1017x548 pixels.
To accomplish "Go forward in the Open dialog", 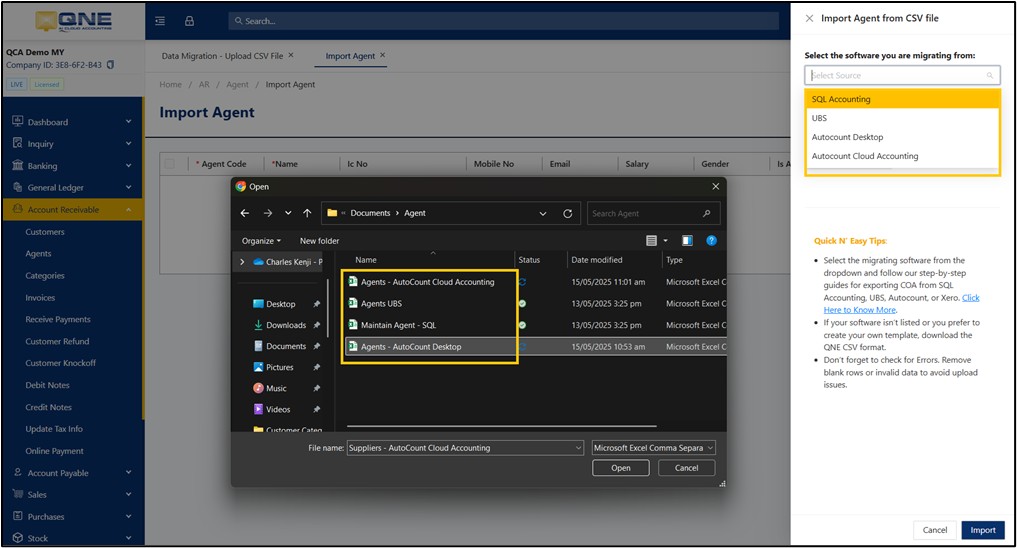I will pyautogui.click(x=268, y=213).
